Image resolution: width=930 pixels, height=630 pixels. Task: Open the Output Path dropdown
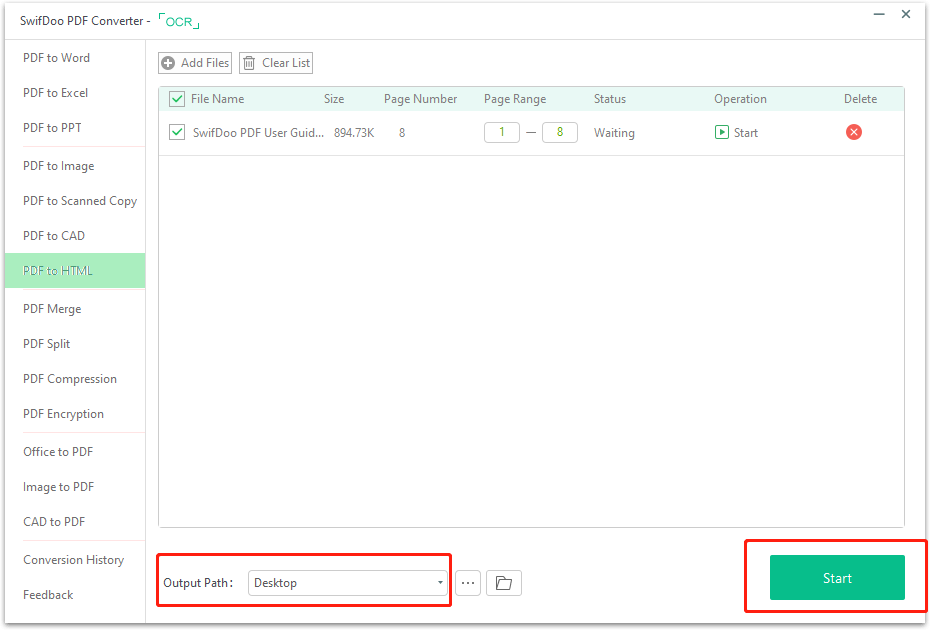point(347,582)
